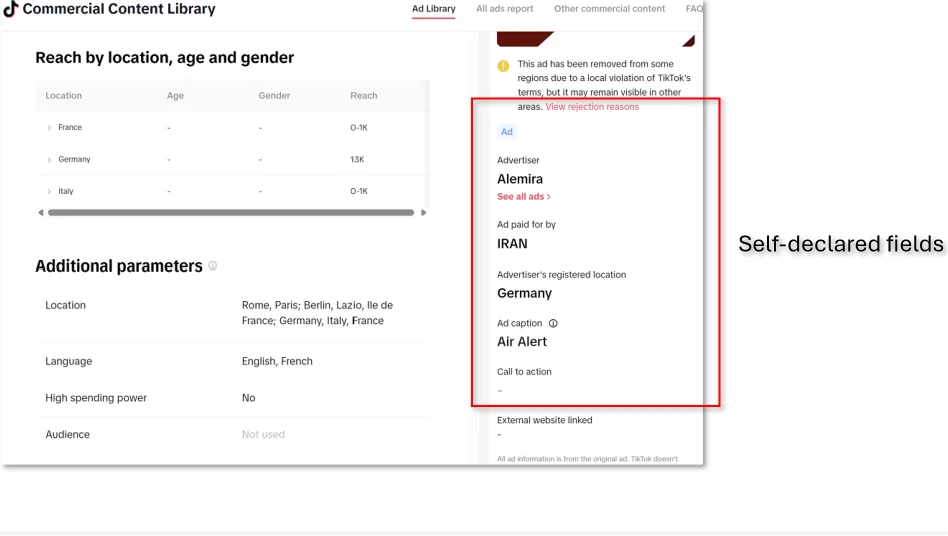Click the blue Ad tag badge
This screenshot has width=948, height=536.
(507, 132)
